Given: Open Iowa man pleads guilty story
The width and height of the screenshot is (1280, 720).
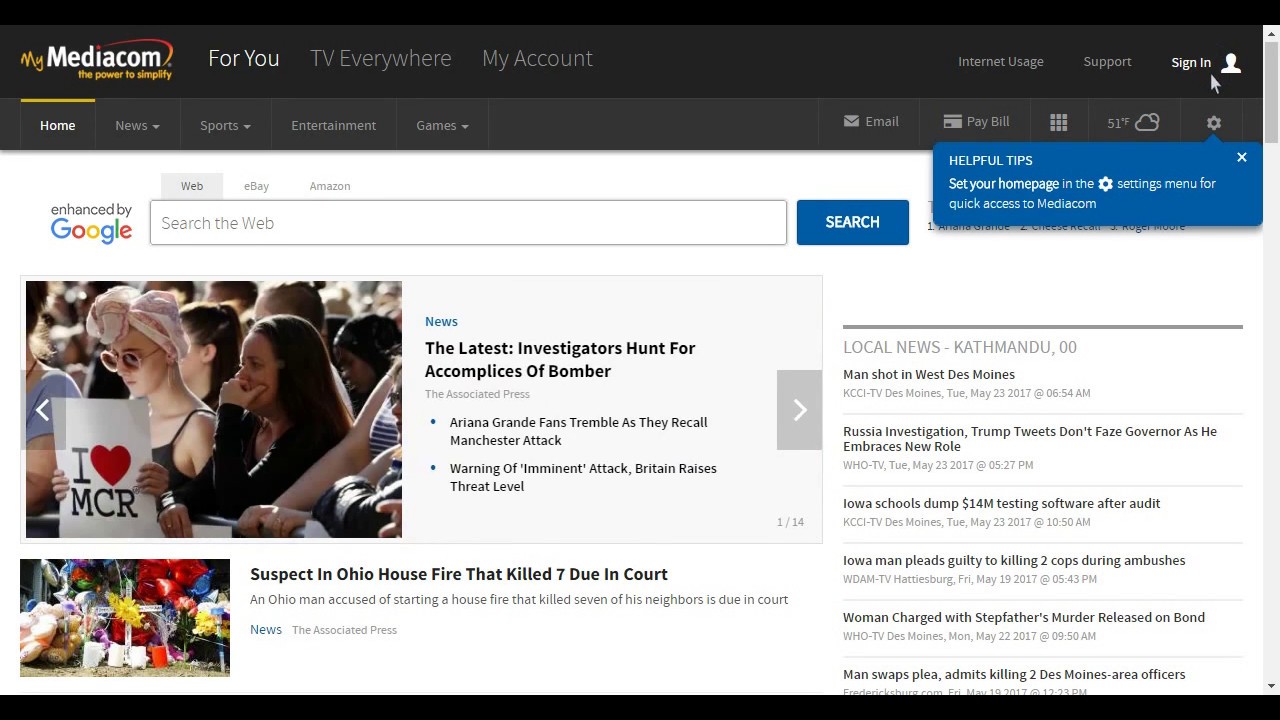Looking at the screenshot, I should [x=1014, y=560].
